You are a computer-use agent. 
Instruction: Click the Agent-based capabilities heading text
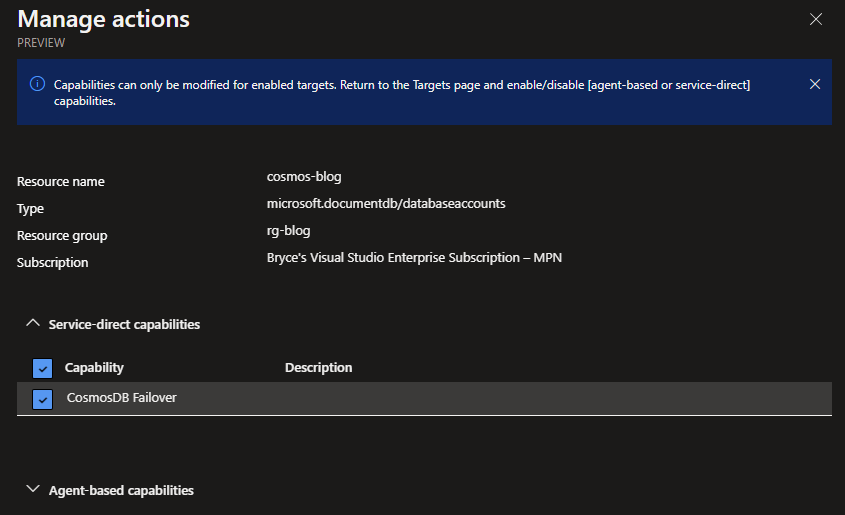(121, 490)
